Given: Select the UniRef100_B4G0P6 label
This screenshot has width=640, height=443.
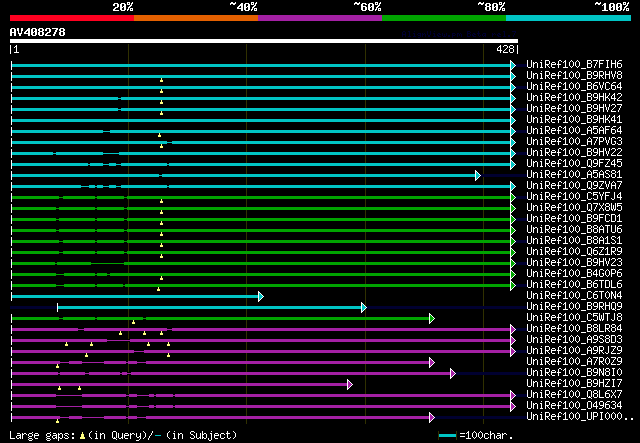Looking at the screenshot, I should 574,274.
